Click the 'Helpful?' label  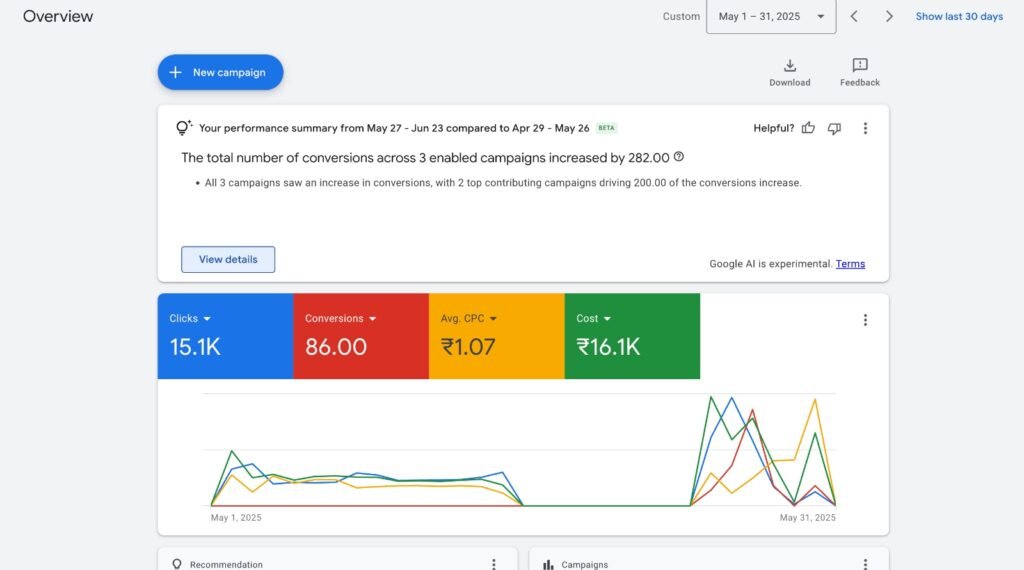[774, 128]
